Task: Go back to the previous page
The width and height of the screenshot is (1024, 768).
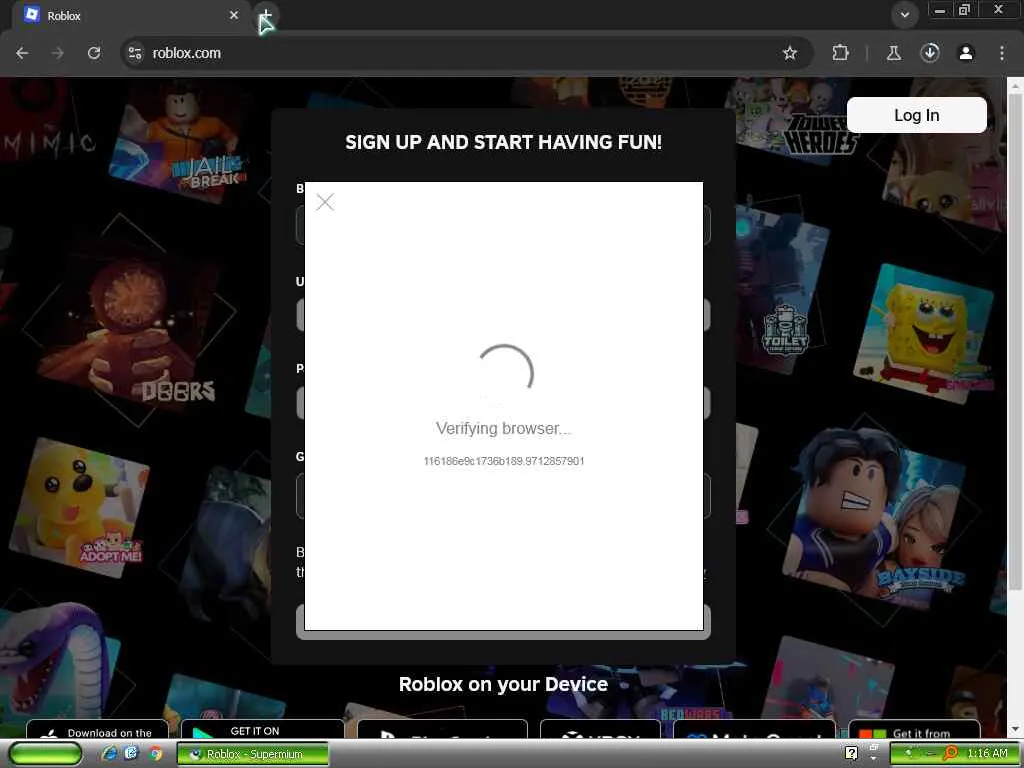Action: tap(22, 53)
